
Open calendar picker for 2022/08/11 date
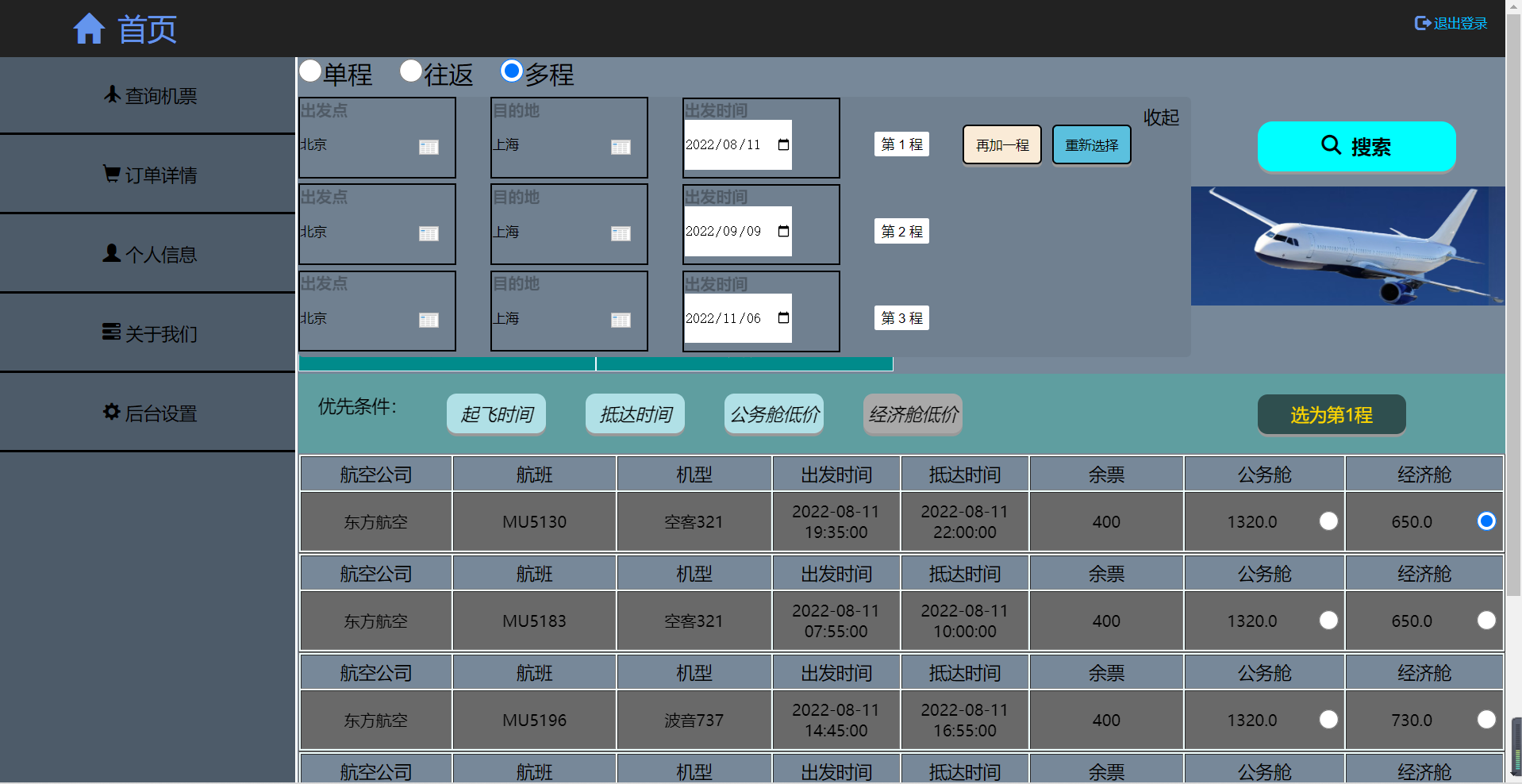tap(783, 144)
